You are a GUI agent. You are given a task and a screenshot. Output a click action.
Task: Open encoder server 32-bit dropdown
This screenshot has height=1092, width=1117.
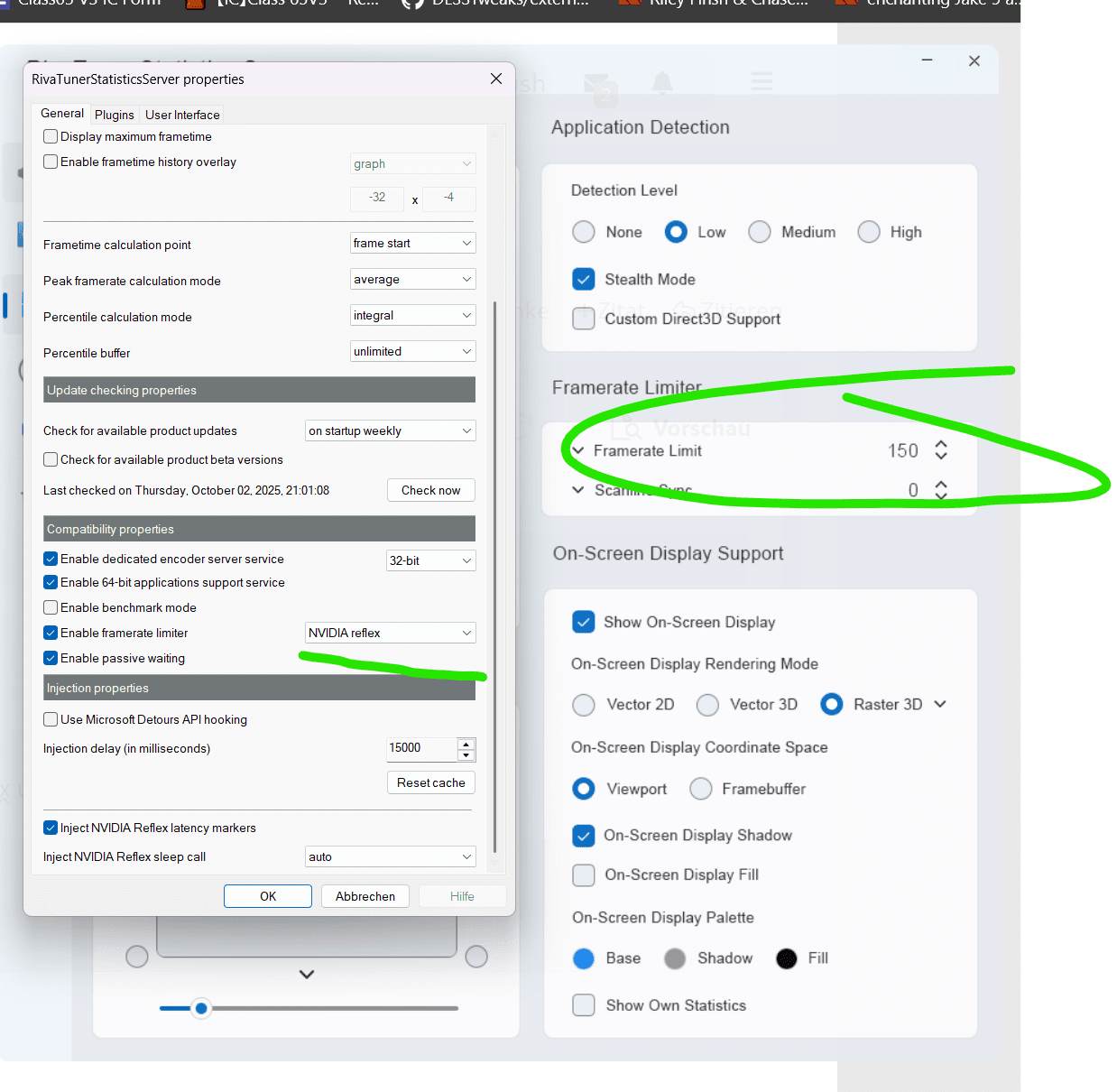(x=430, y=560)
